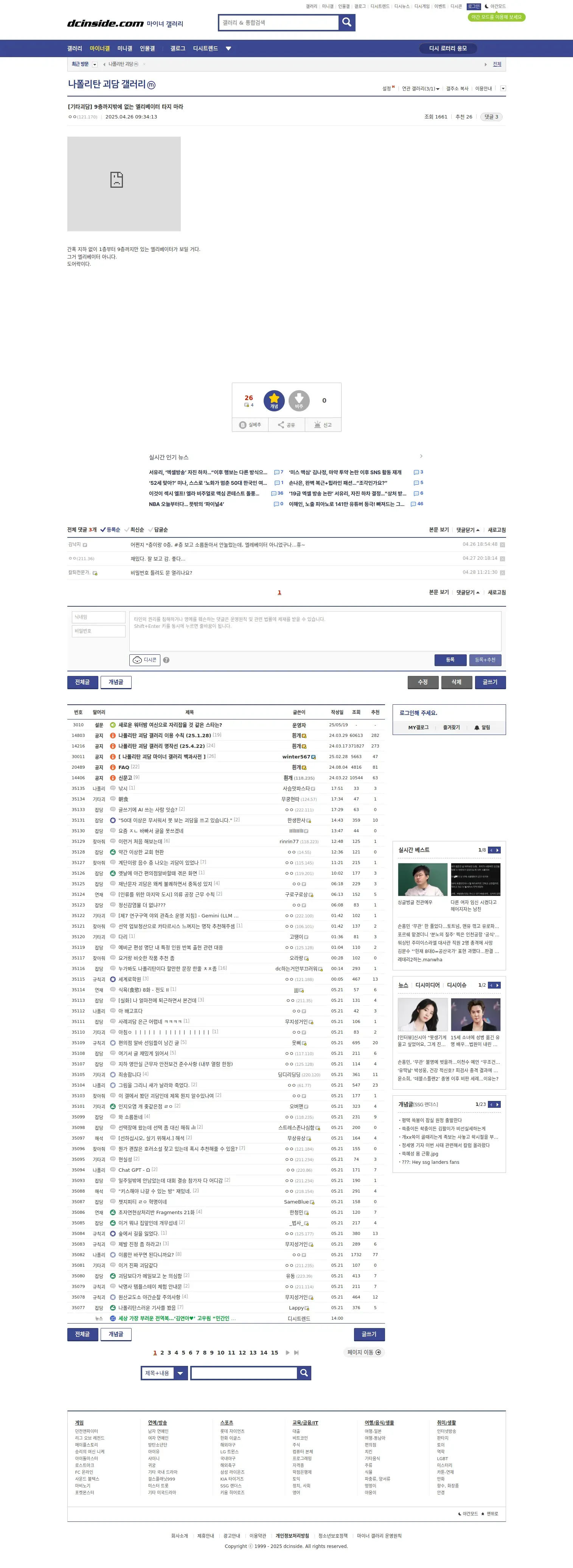Delete the comment dated 04.28 11:21:30
The width and height of the screenshot is (573, 1568).
click(502, 573)
